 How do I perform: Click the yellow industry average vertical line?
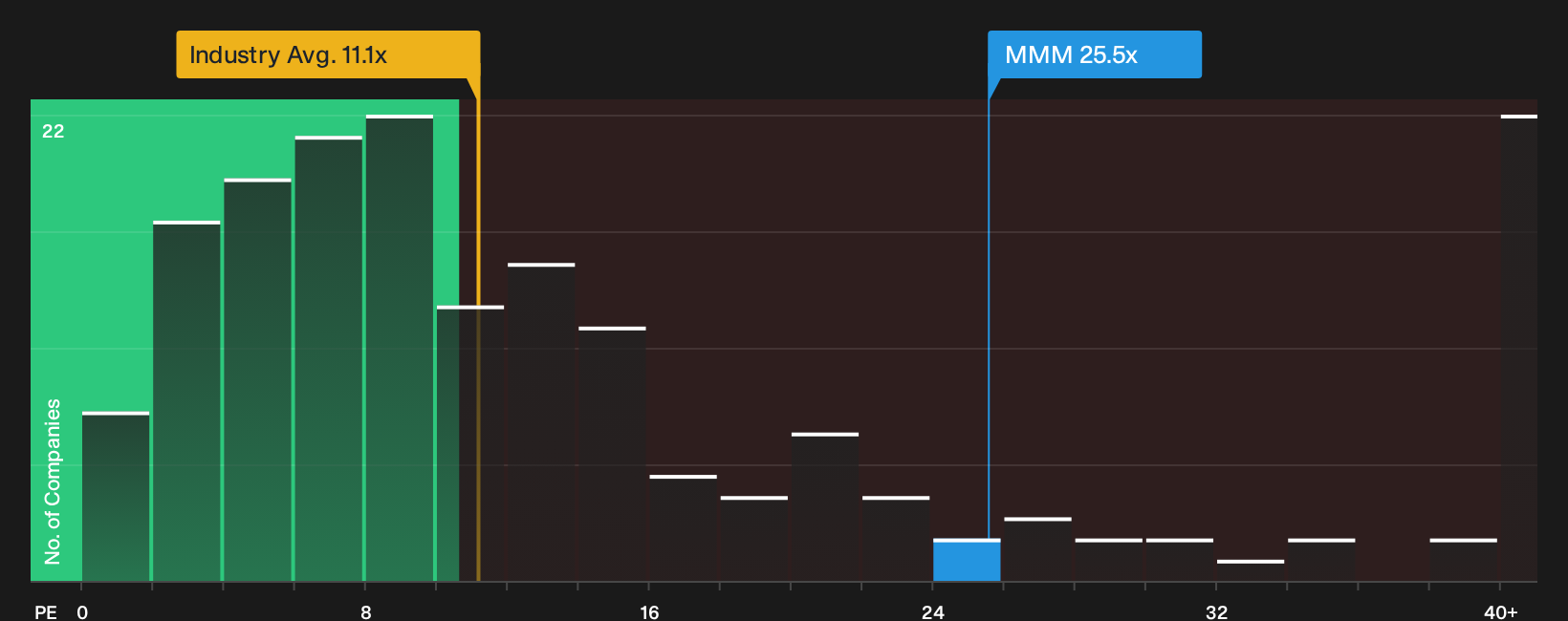[x=478, y=330]
